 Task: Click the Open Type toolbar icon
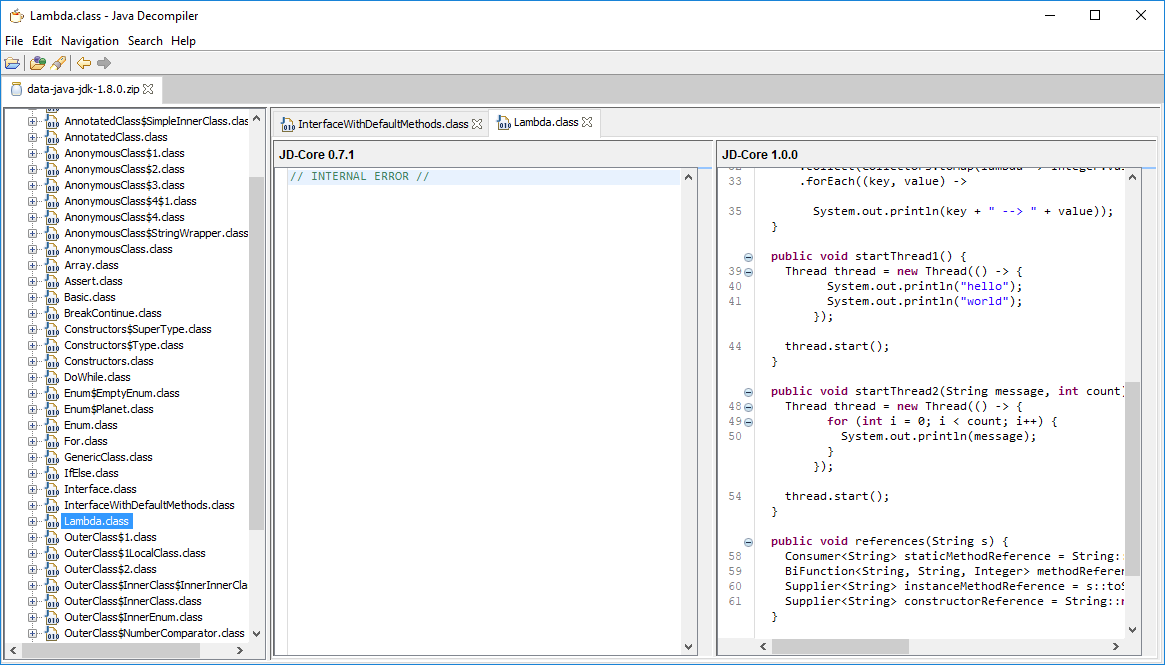[38, 63]
